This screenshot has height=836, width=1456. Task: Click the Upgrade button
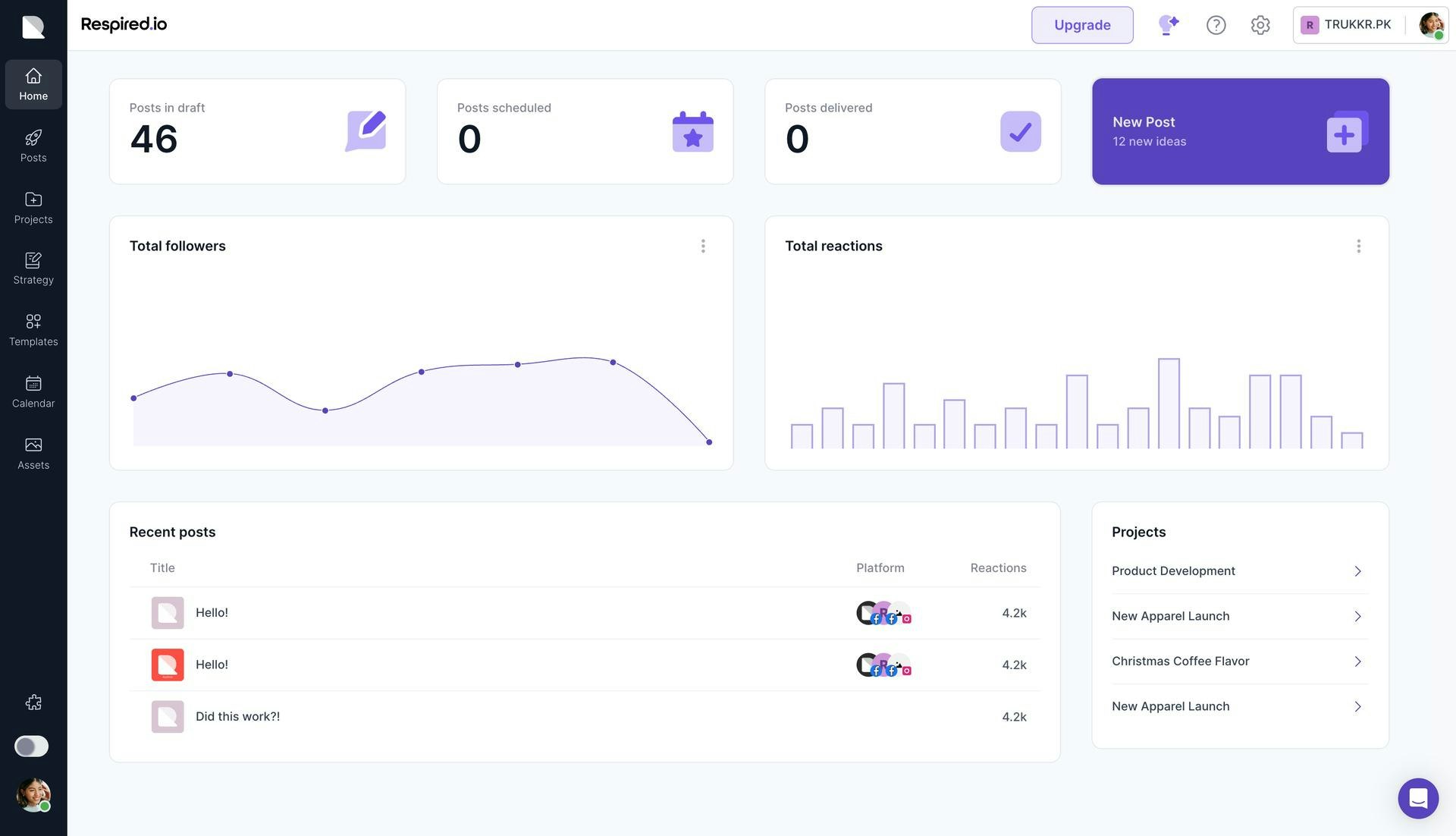pyautogui.click(x=1081, y=25)
